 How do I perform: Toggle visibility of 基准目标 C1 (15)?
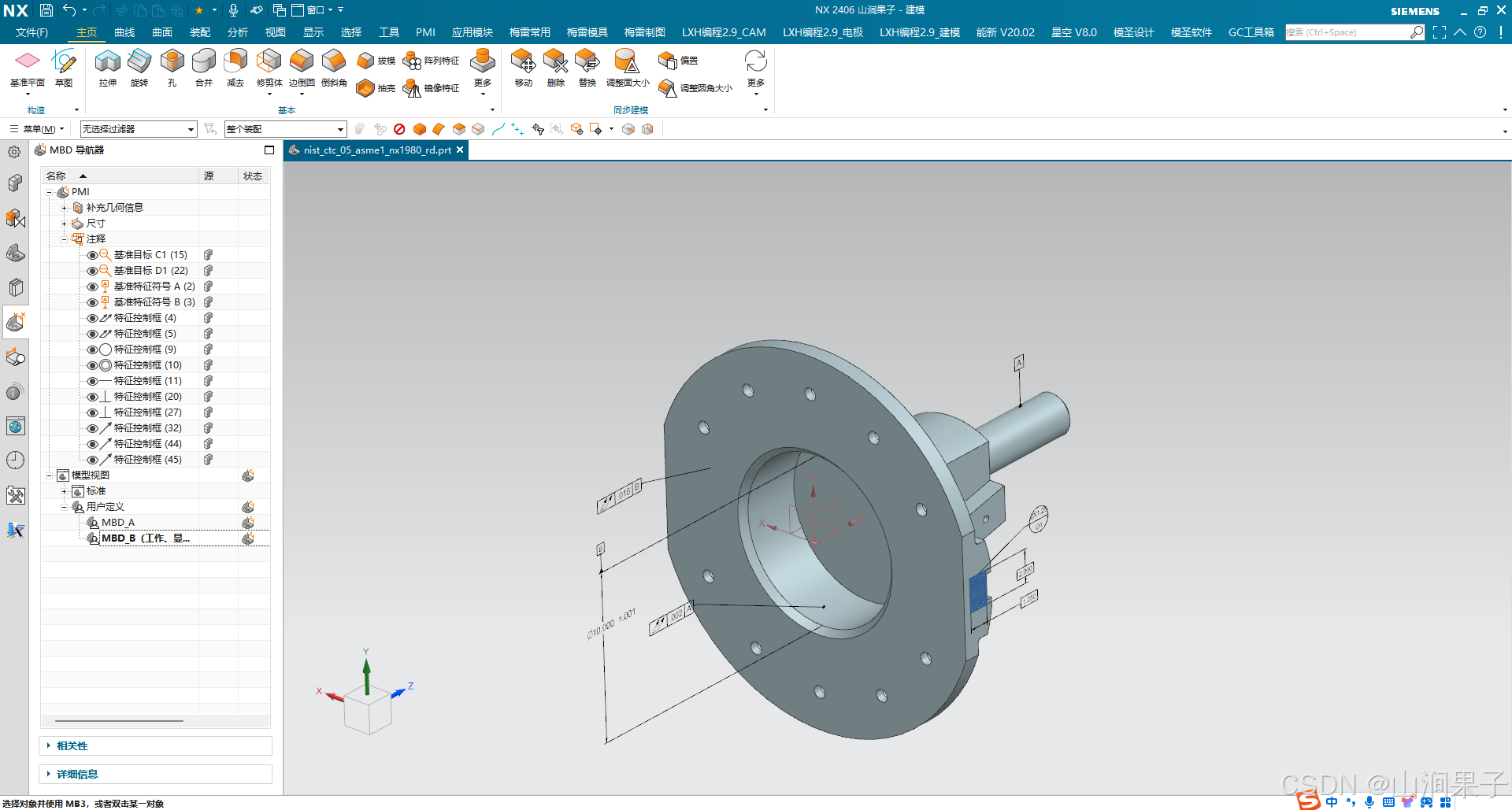(x=92, y=255)
